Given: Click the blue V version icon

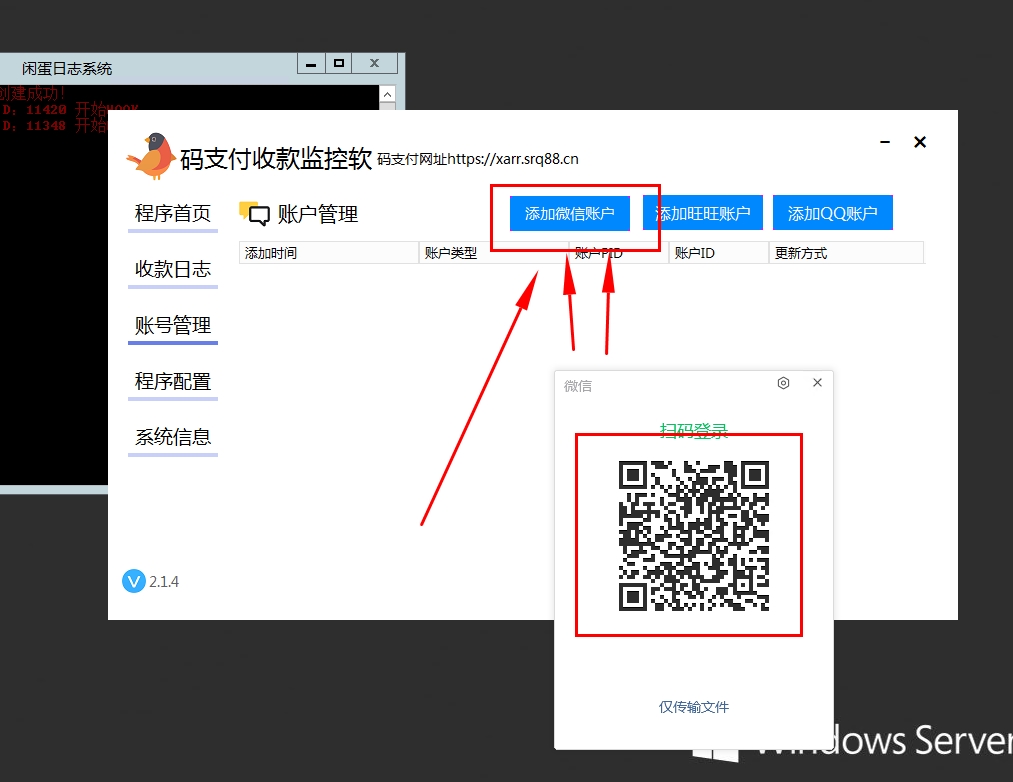Looking at the screenshot, I should (134, 581).
